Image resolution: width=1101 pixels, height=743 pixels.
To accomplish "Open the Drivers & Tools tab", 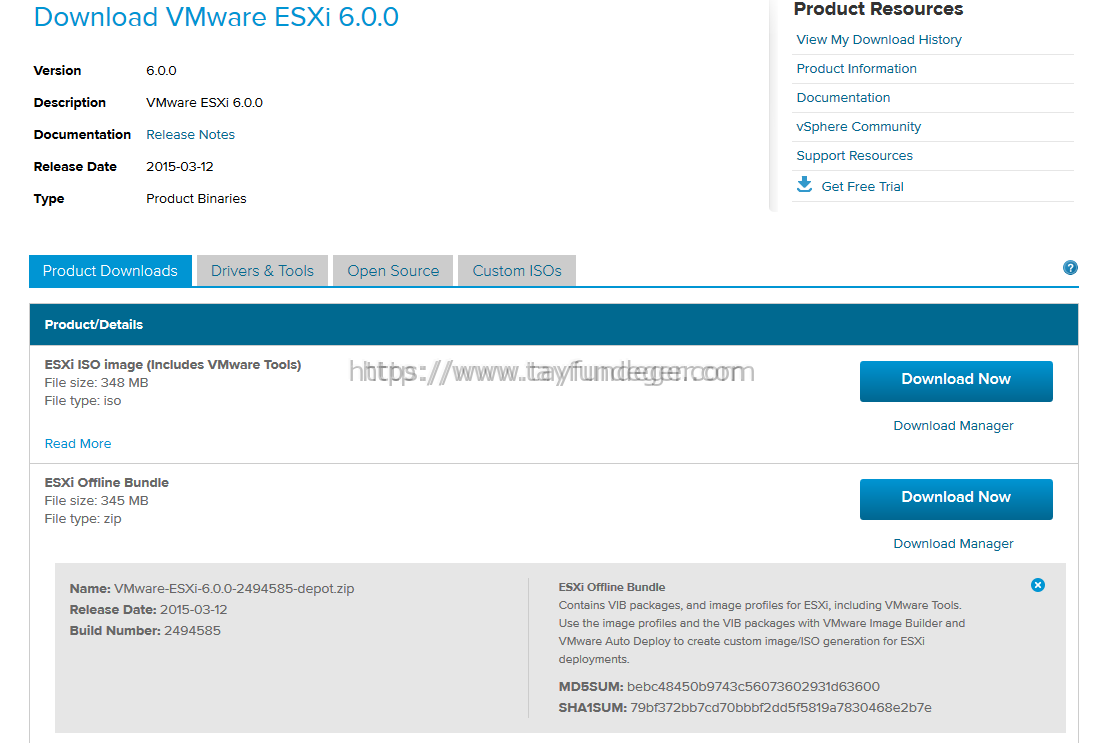I will 263,270.
